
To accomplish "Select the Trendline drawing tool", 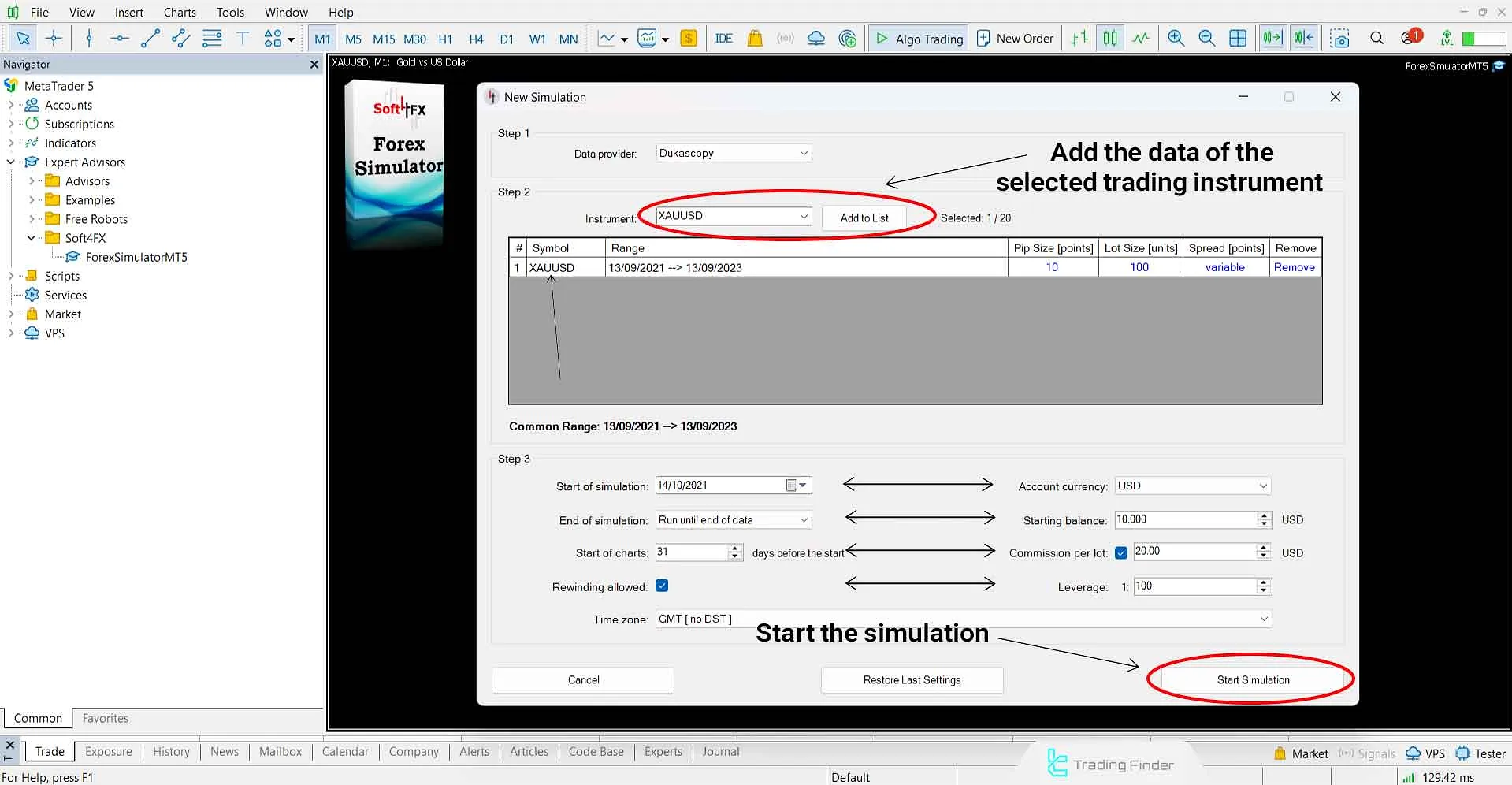I will (x=150, y=38).
